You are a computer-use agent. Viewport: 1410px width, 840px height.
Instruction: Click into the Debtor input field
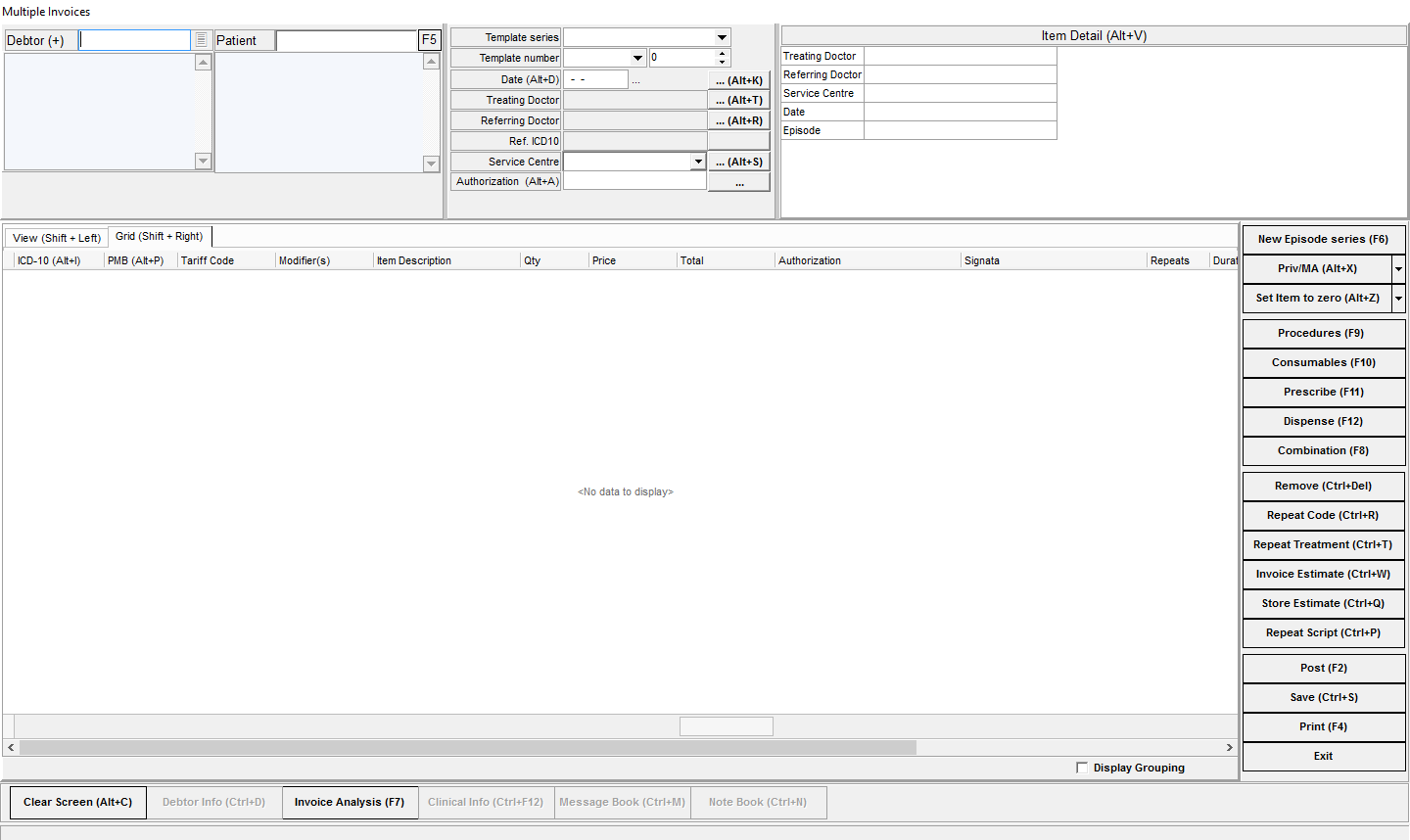135,40
